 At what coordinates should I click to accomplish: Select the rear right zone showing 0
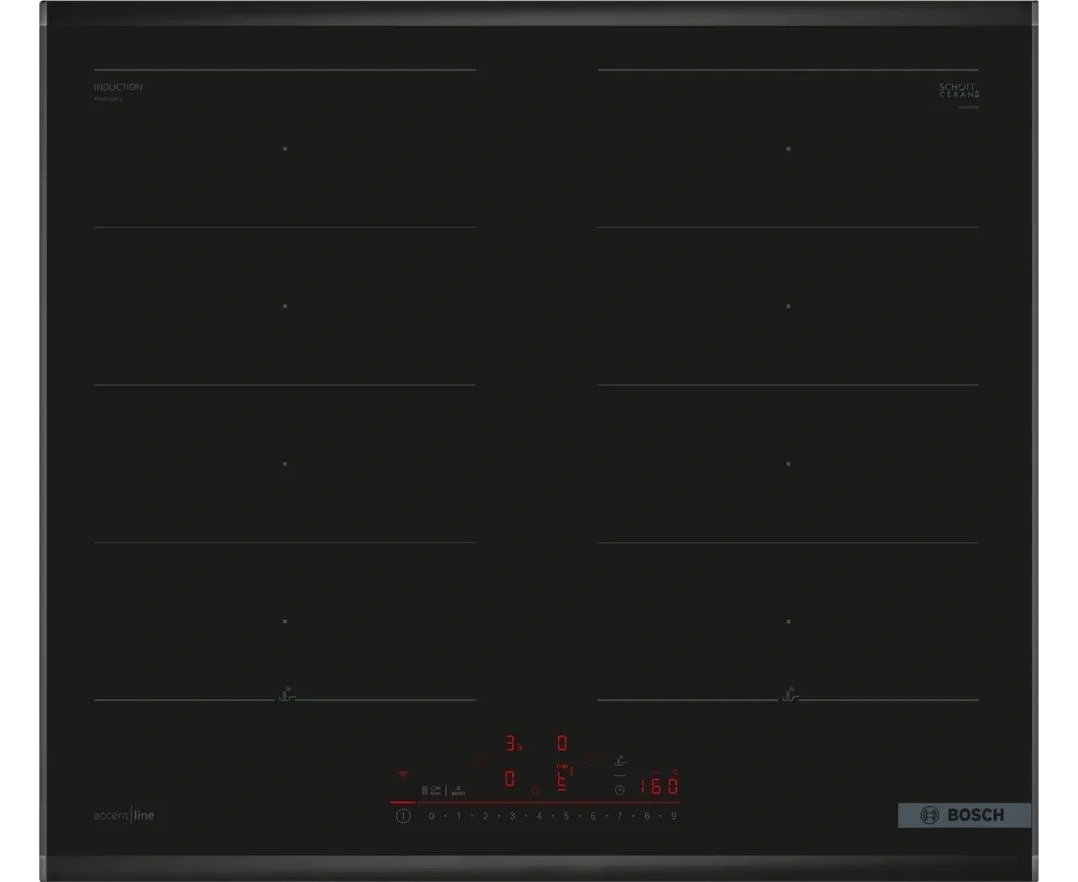click(562, 744)
